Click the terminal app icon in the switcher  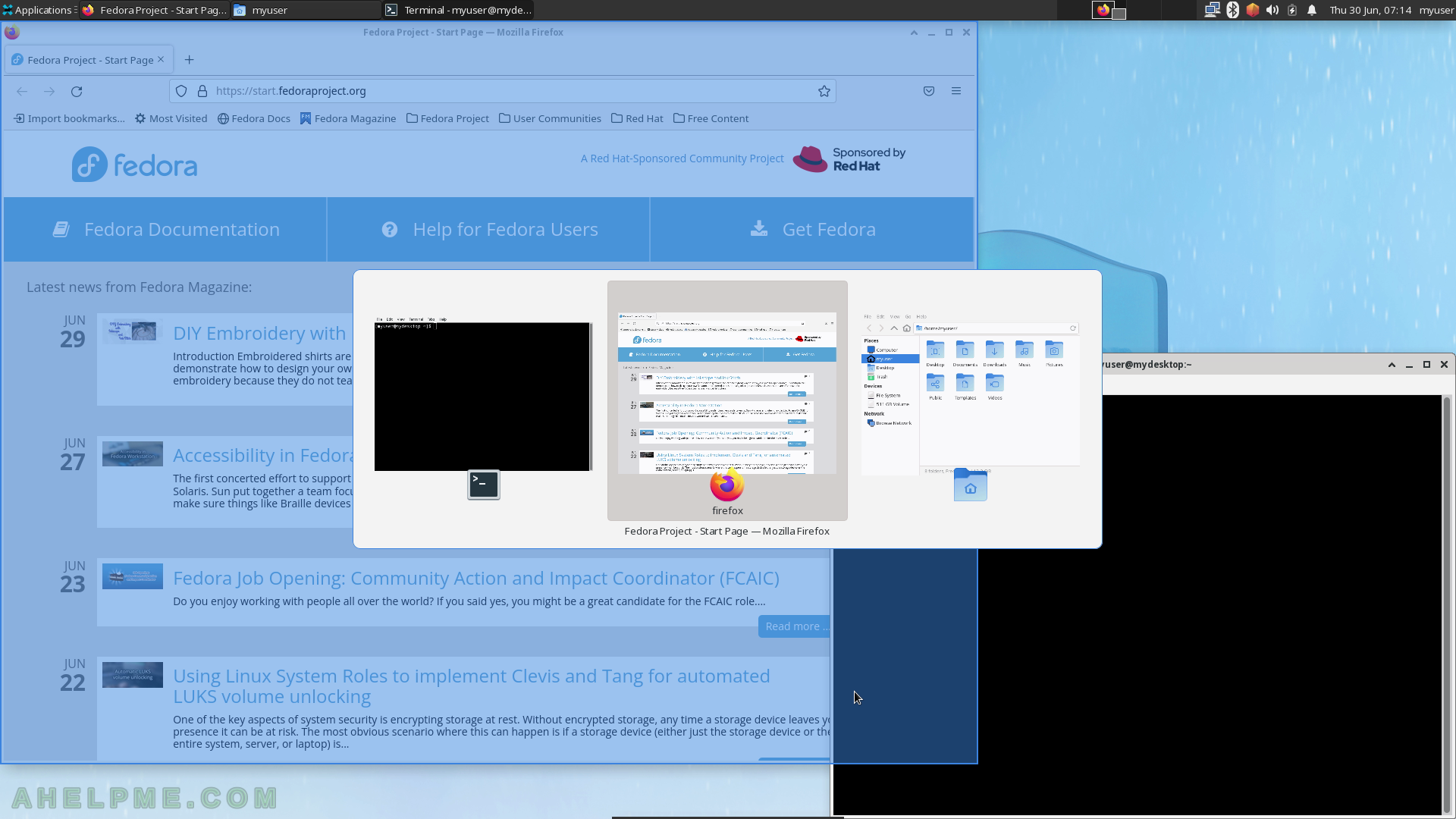click(484, 485)
